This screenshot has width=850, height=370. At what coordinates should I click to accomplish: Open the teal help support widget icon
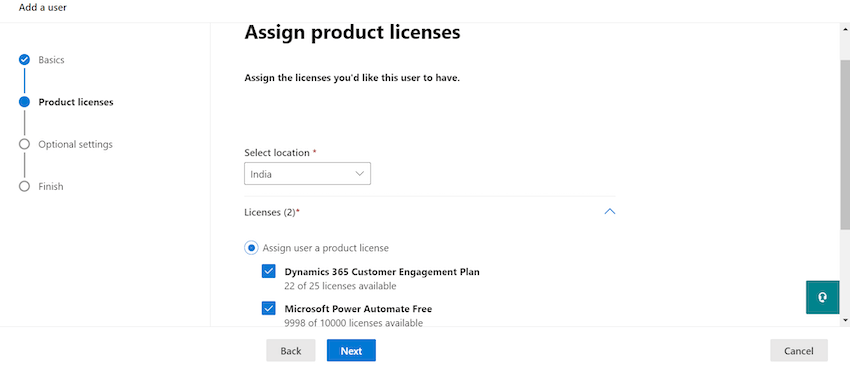tap(822, 297)
